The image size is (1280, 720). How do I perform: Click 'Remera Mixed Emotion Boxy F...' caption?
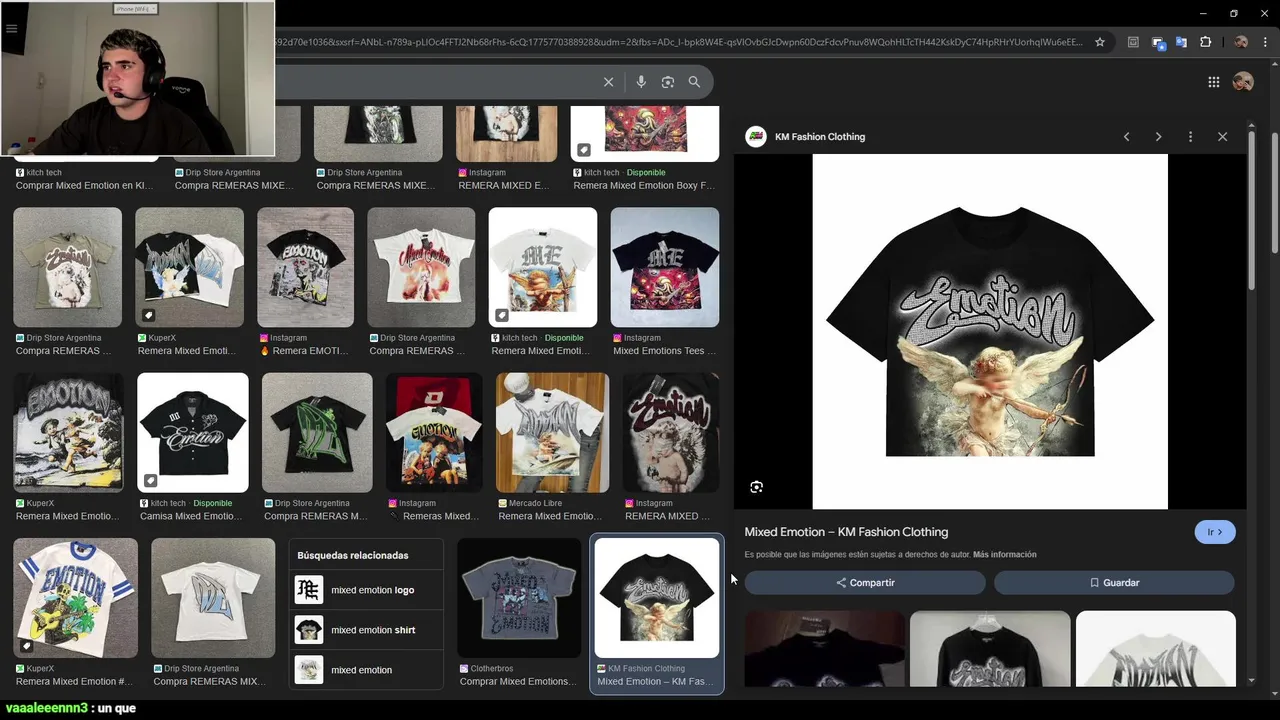coord(643,185)
